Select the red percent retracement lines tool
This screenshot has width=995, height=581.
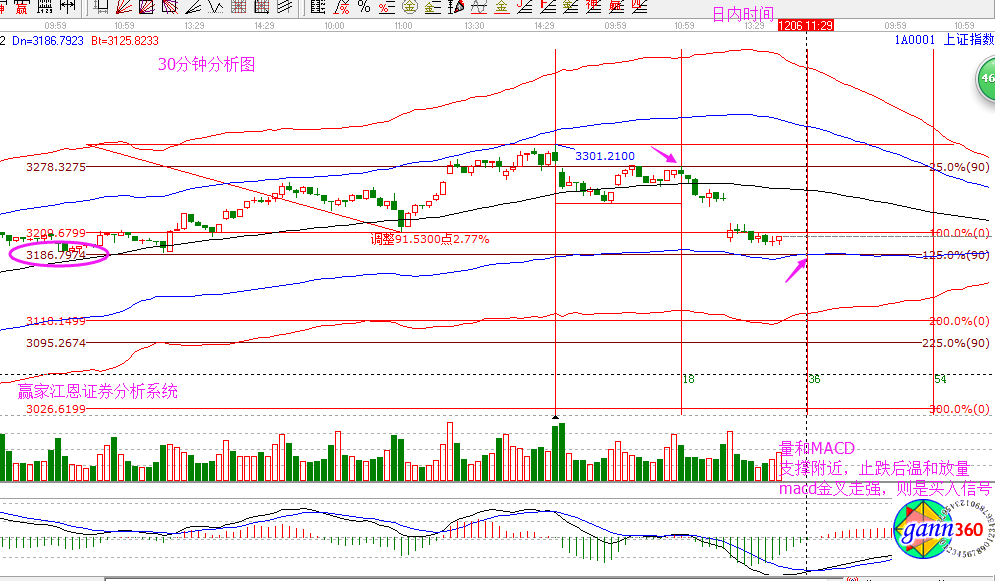pyautogui.click(x=386, y=7)
